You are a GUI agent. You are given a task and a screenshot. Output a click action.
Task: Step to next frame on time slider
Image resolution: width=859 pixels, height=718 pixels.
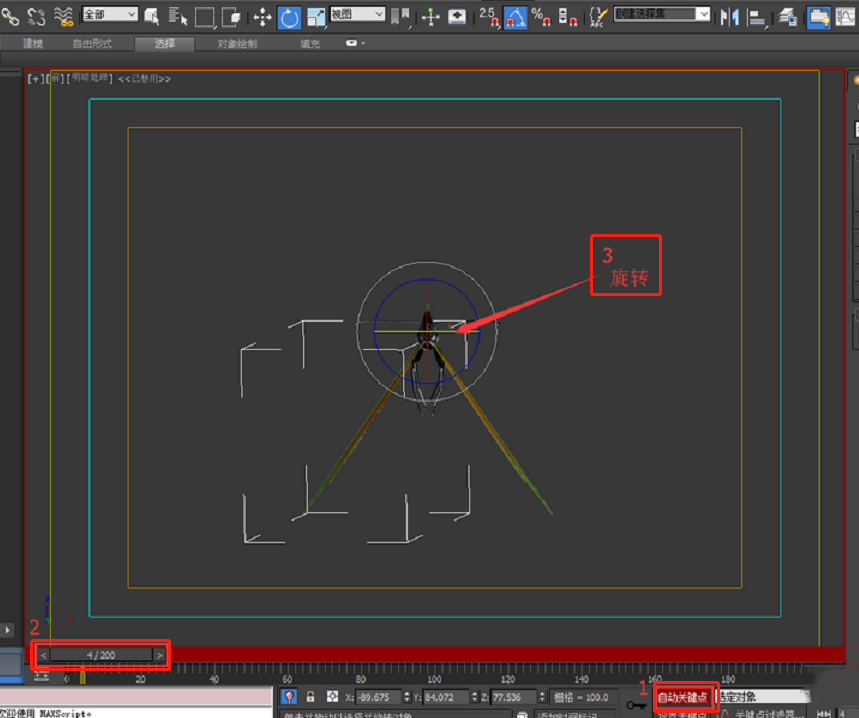coord(159,655)
